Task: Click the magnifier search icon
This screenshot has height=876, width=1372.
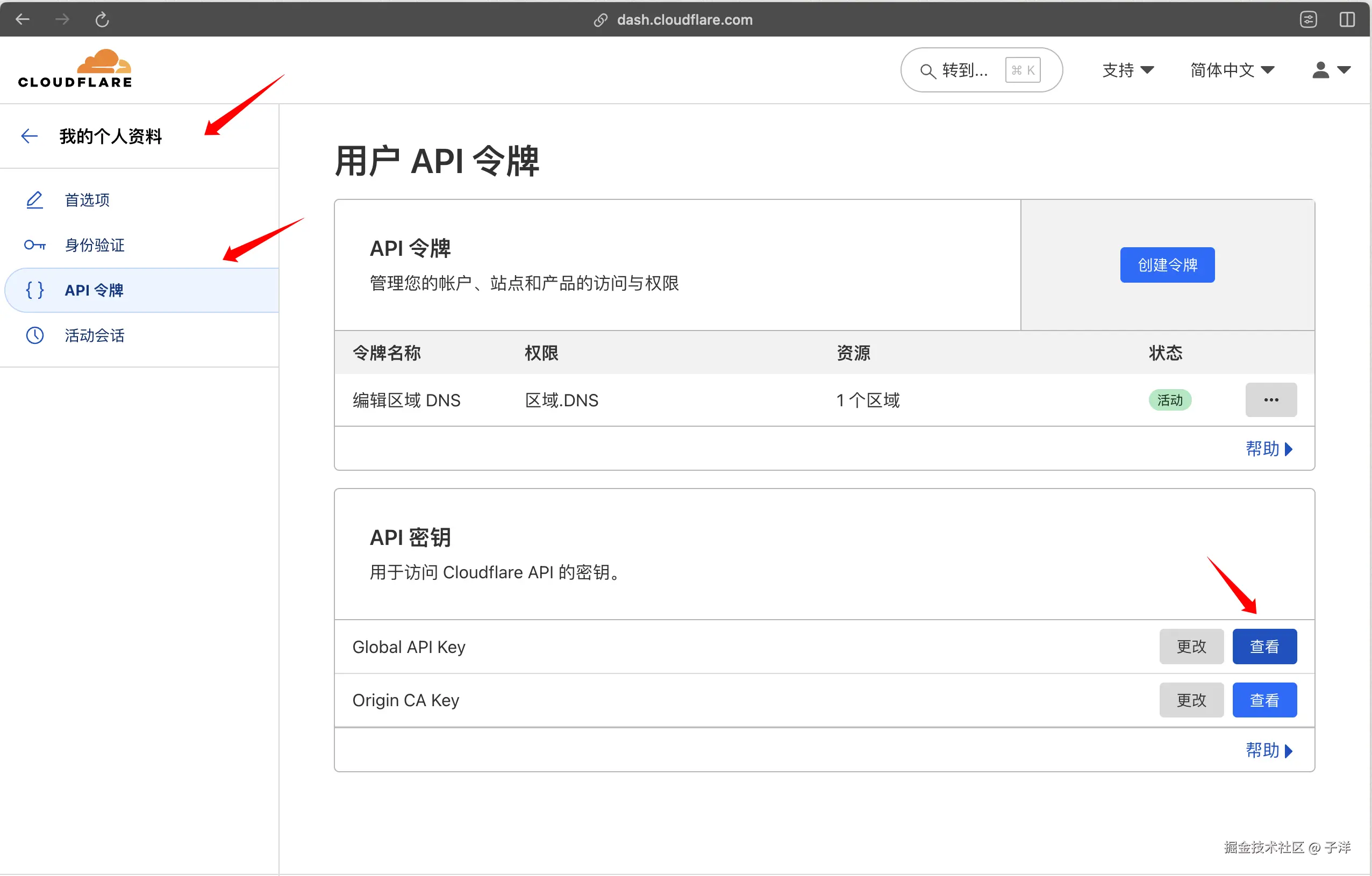Action: [x=927, y=70]
